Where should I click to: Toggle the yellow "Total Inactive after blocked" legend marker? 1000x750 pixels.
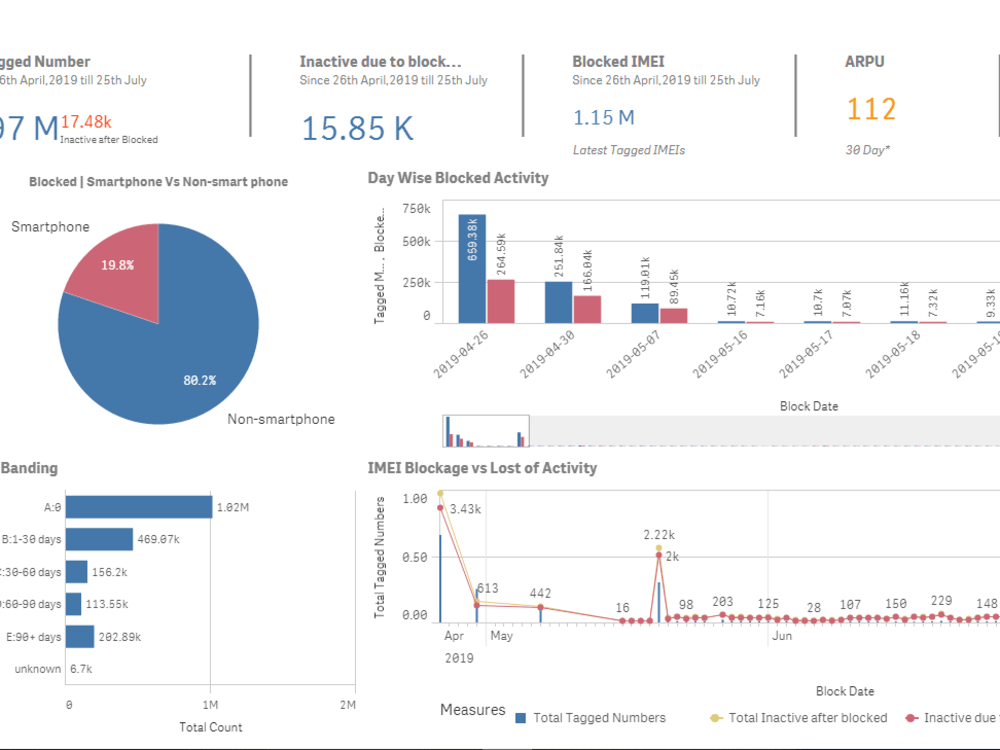coord(715,717)
